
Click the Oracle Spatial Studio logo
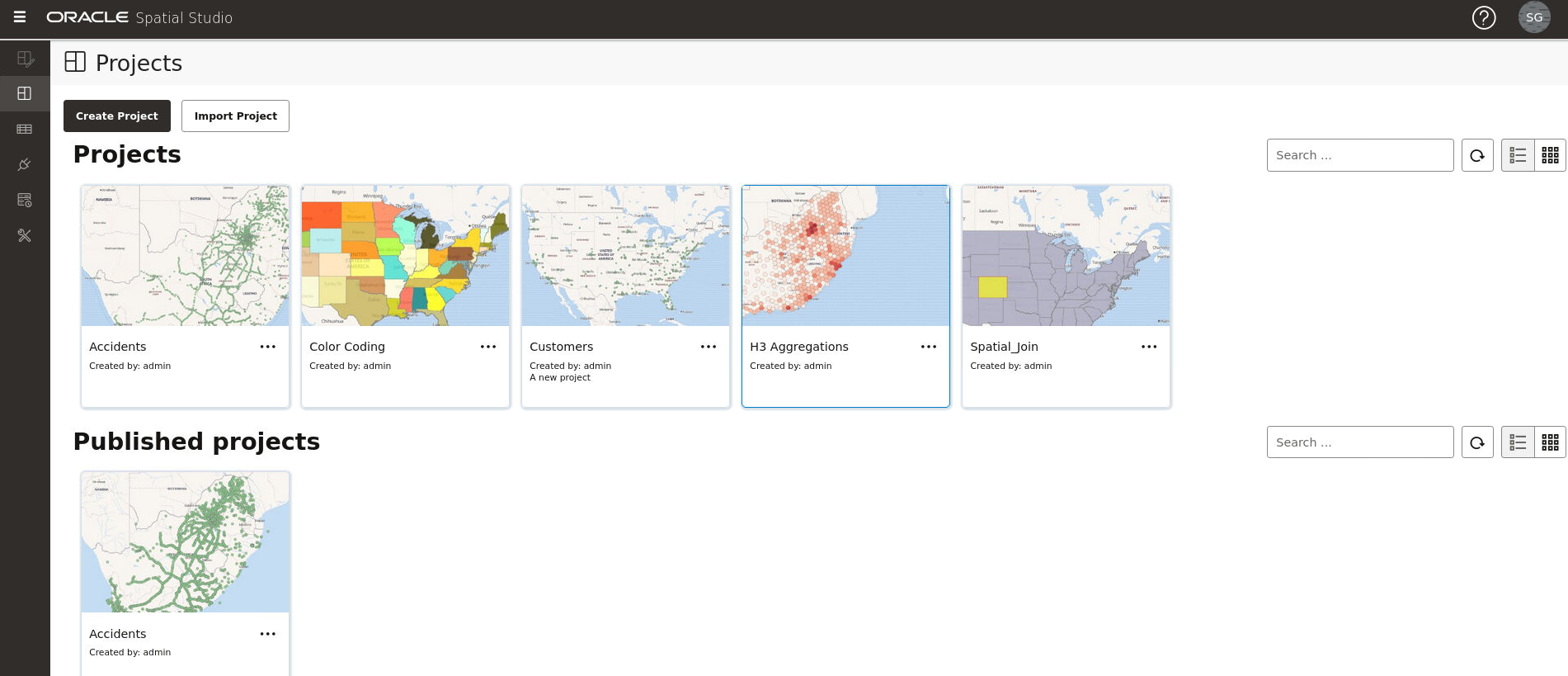139,17
